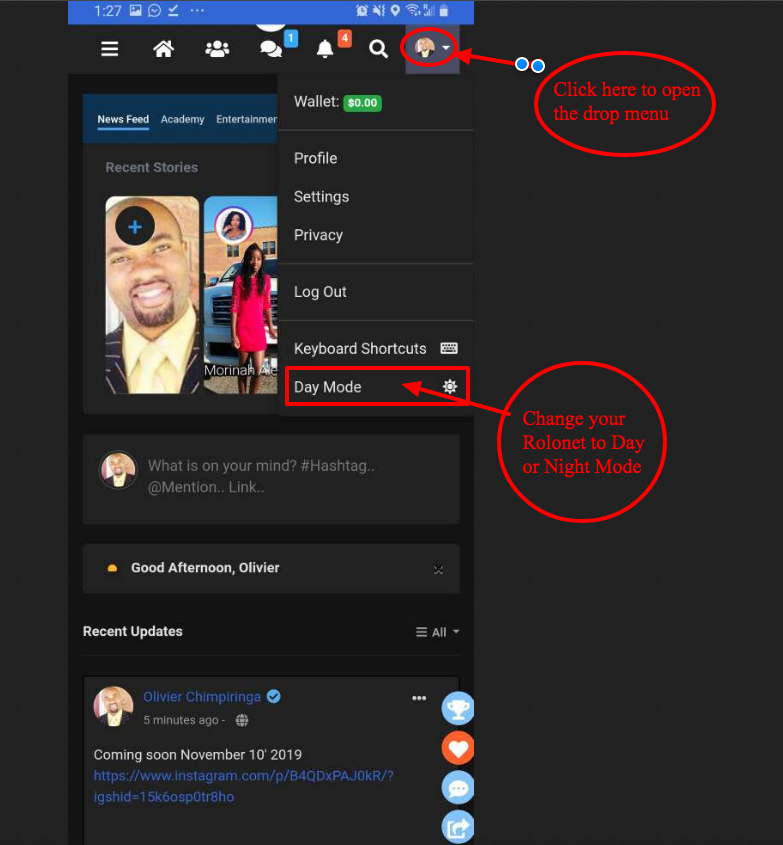783x845 pixels.
Task: Open the Instagram link in post
Action: coord(243,786)
